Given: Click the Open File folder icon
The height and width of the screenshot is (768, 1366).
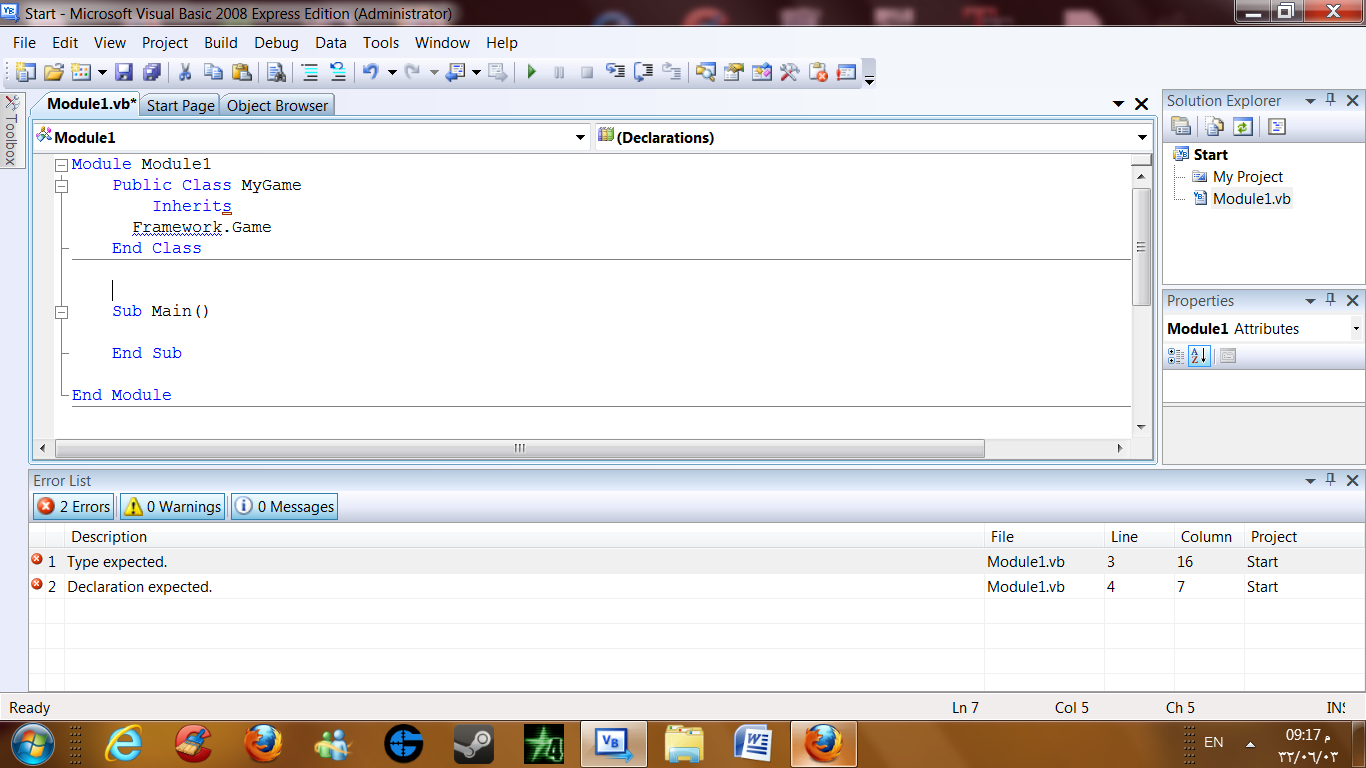Looking at the screenshot, I should pyautogui.click(x=54, y=72).
